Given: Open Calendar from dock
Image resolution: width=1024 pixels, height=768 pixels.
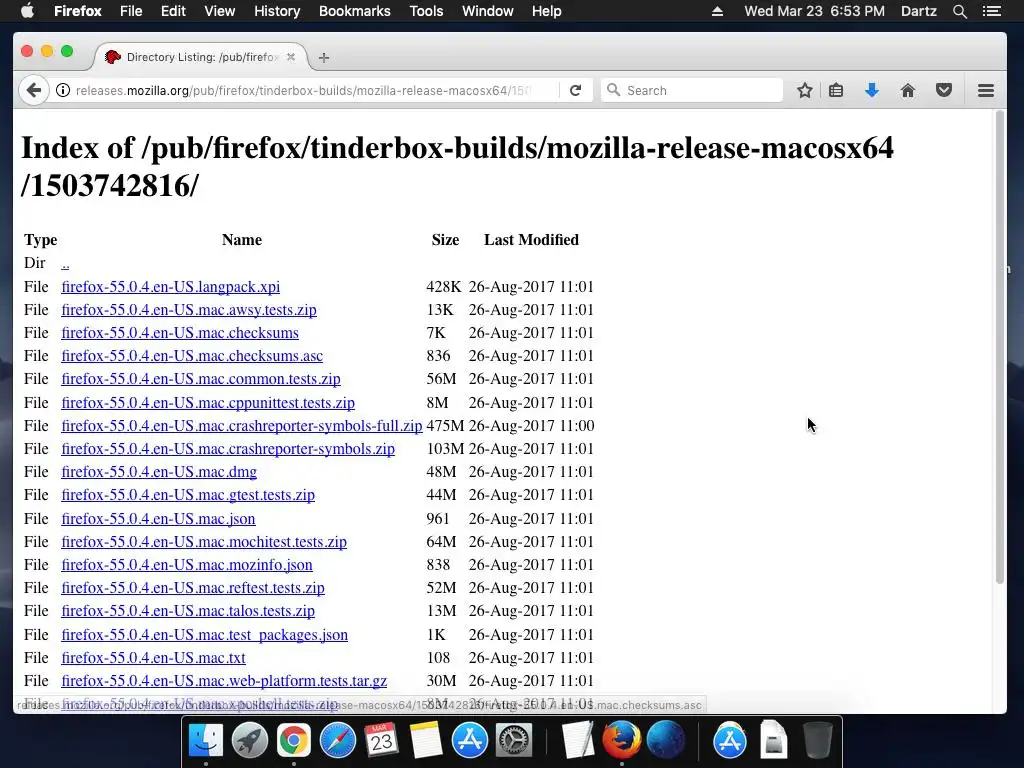Looking at the screenshot, I should tap(381, 740).
